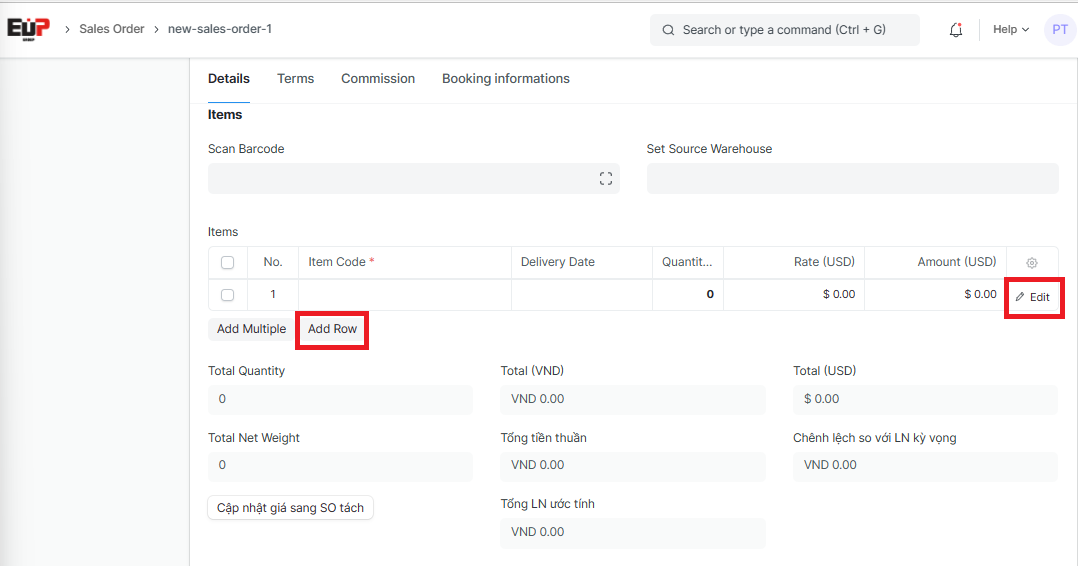
Task: Focus the Scan Barcode input field
Action: click(x=400, y=179)
